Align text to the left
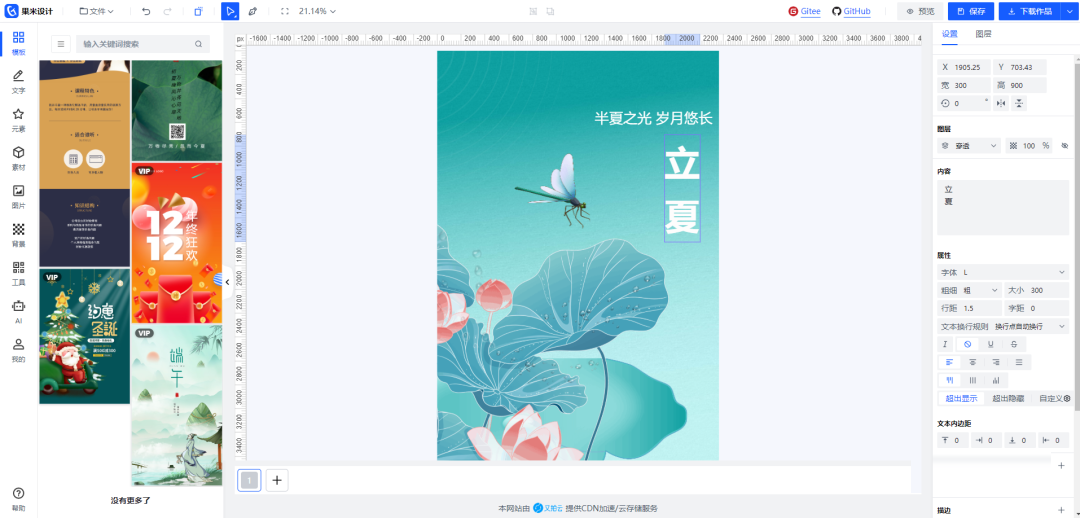The height and width of the screenshot is (518, 1080). coord(949,362)
